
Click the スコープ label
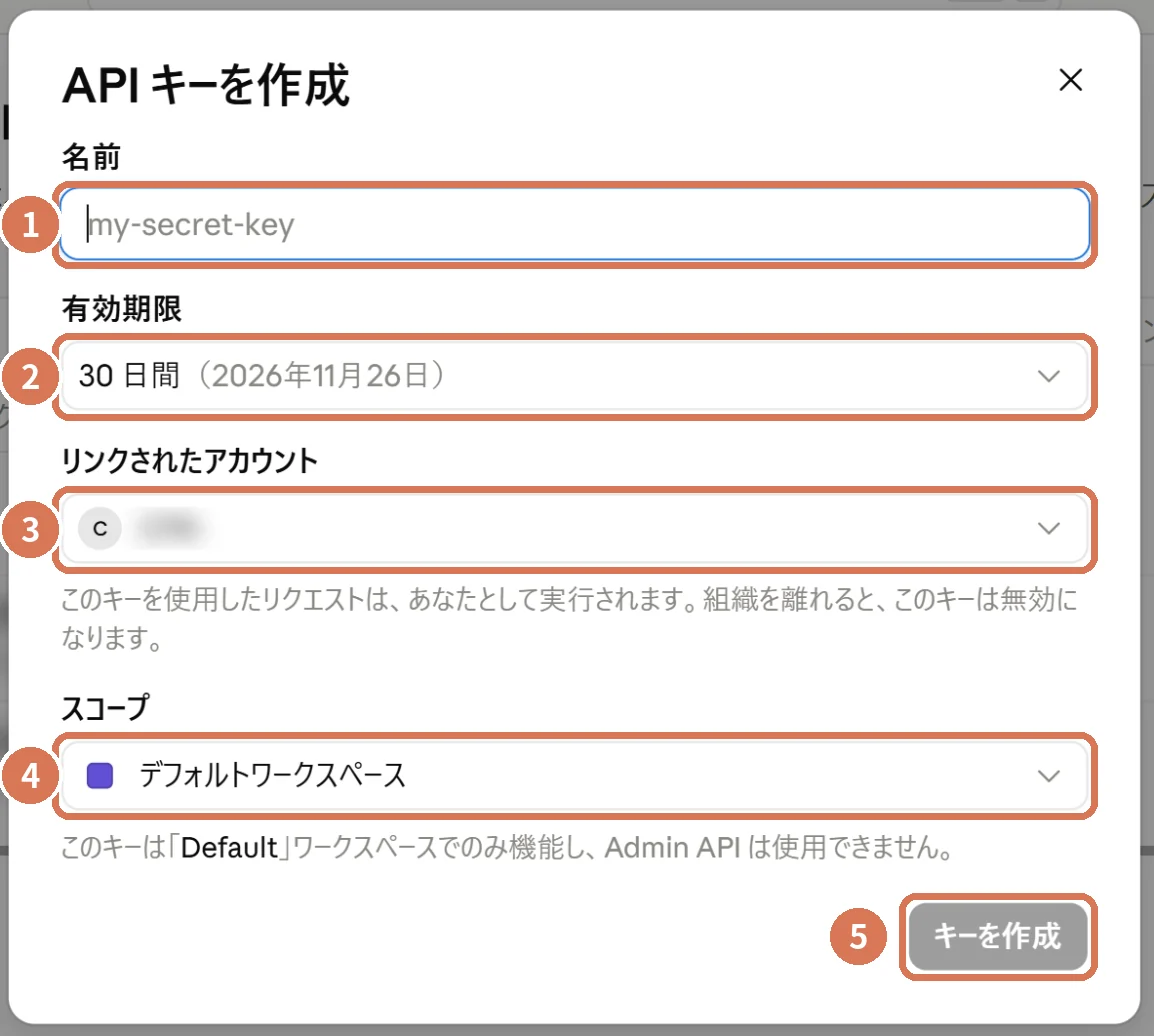105,707
